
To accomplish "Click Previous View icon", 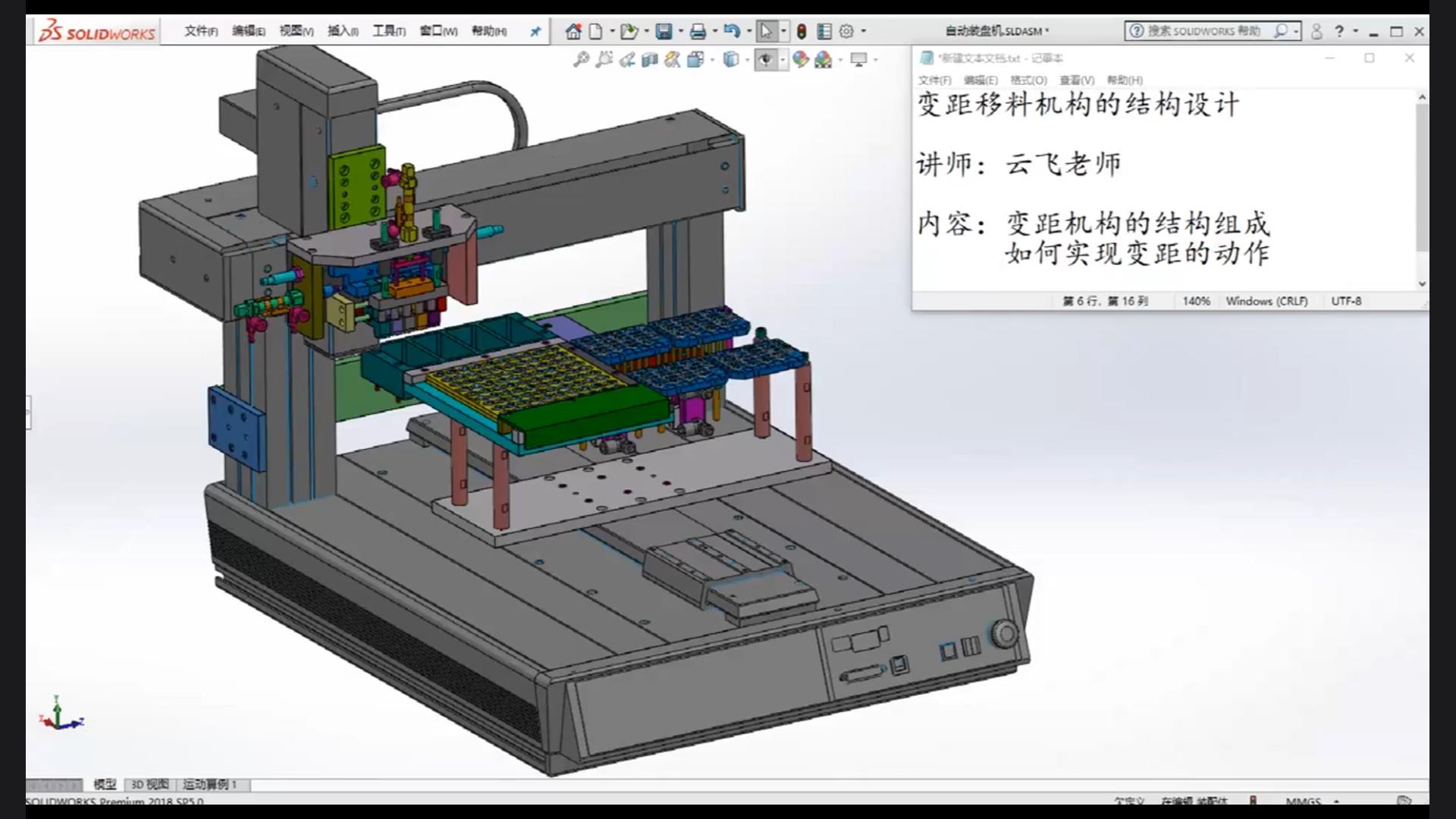I will coord(626,59).
